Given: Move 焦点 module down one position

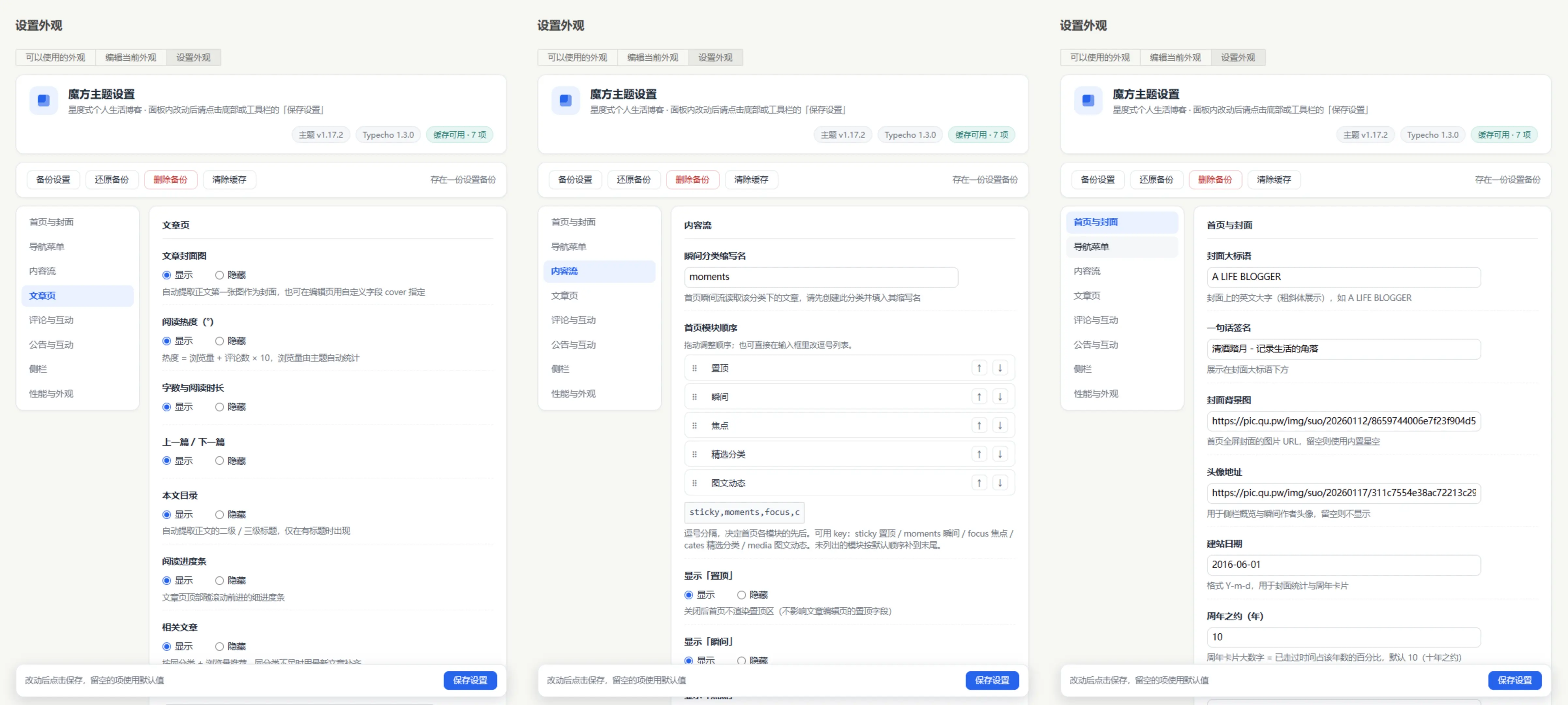Looking at the screenshot, I should pos(999,425).
